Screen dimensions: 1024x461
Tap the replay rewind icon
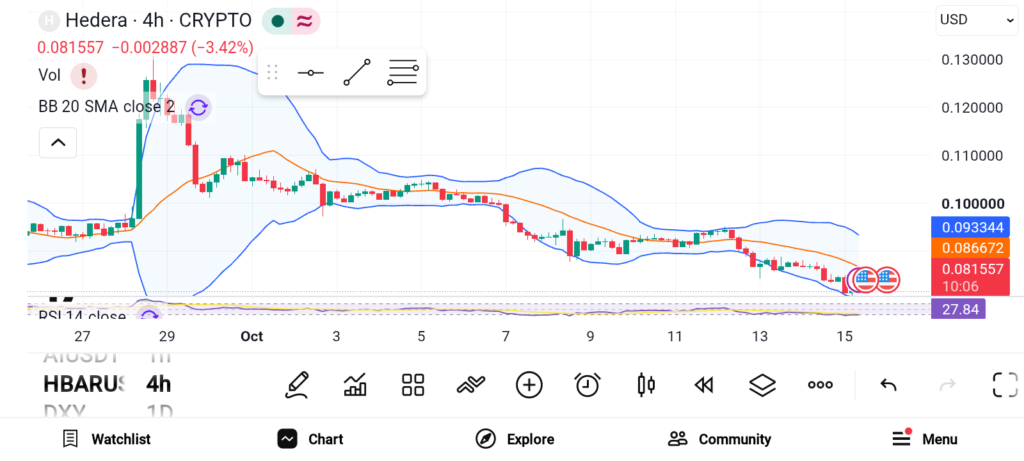pos(703,385)
